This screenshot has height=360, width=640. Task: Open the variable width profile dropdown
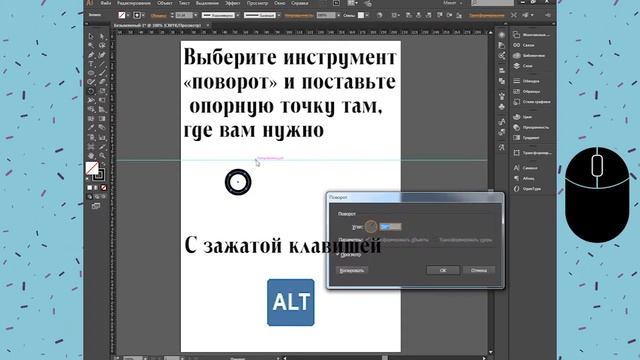pyautogui.click(x=238, y=15)
